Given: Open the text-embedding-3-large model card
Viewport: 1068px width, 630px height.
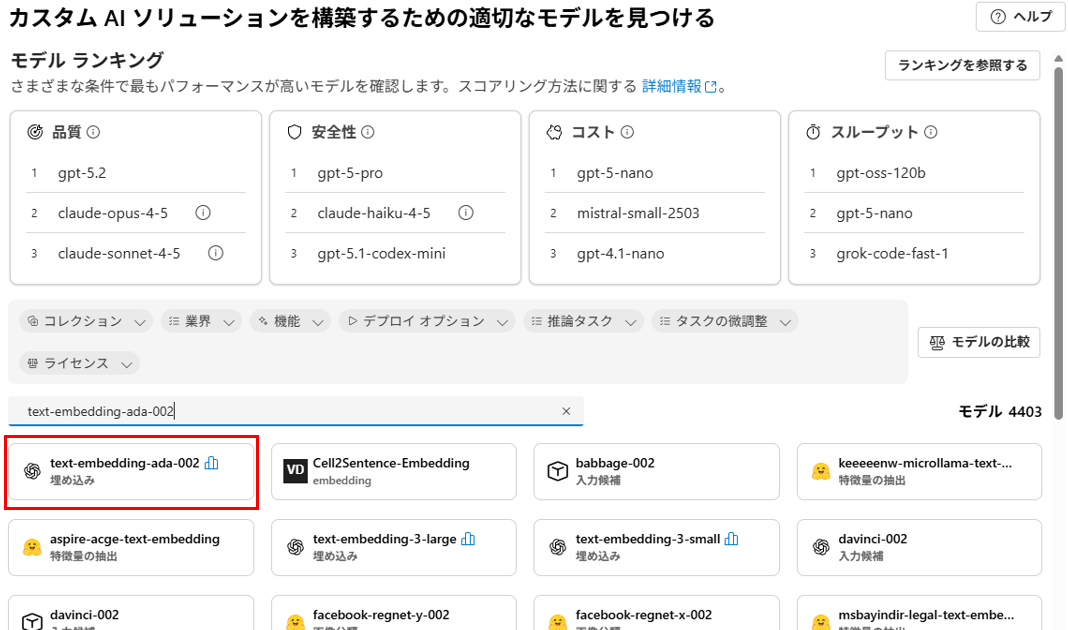Looking at the screenshot, I should click(394, 548).
